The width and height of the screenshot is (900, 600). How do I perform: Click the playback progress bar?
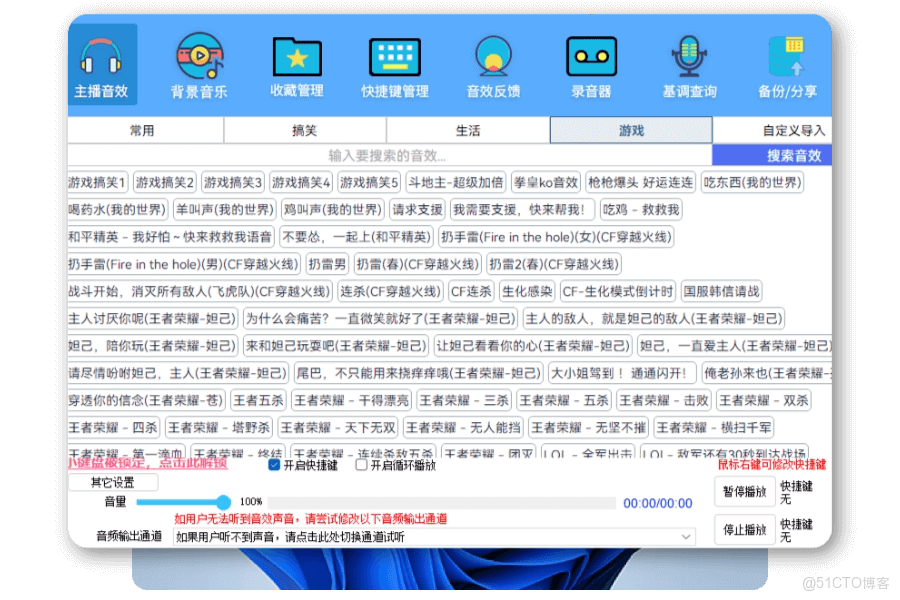[441, 503]
